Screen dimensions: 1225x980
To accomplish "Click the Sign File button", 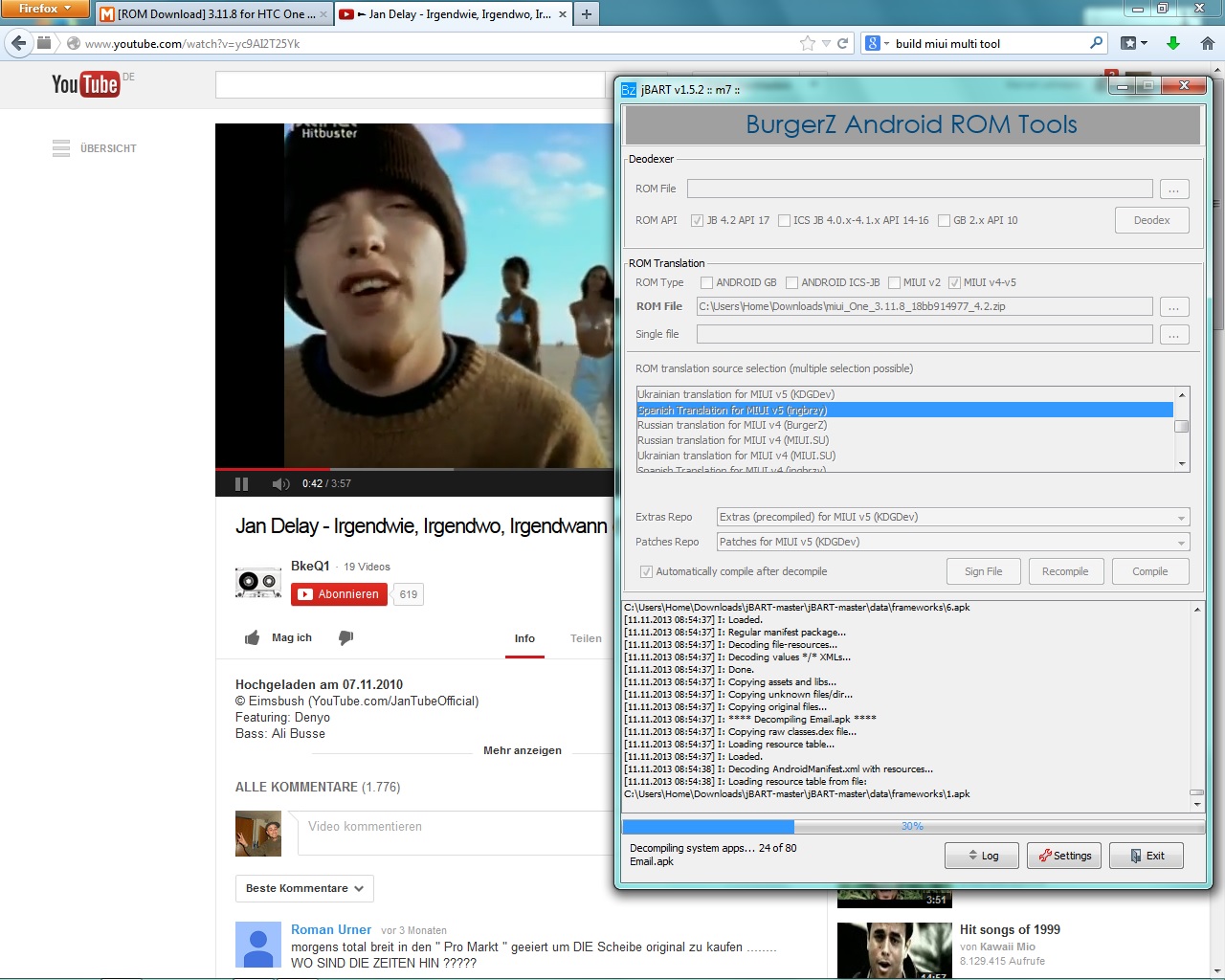I will click(x=984, y=571).
